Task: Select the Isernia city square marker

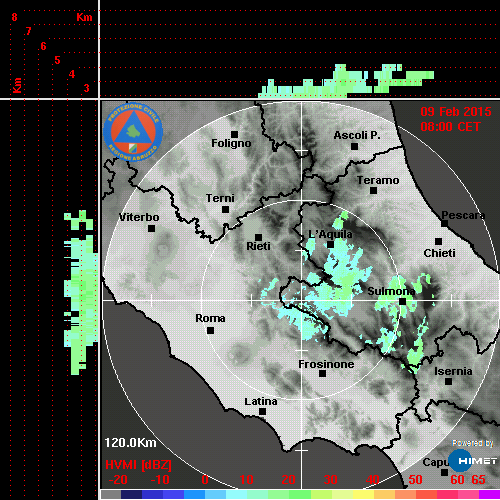Action: [449, 381]
